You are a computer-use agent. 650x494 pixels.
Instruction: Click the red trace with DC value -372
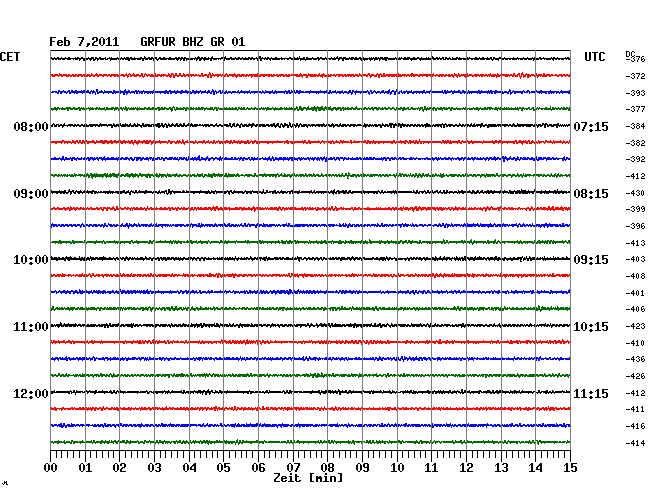point(310,75)
